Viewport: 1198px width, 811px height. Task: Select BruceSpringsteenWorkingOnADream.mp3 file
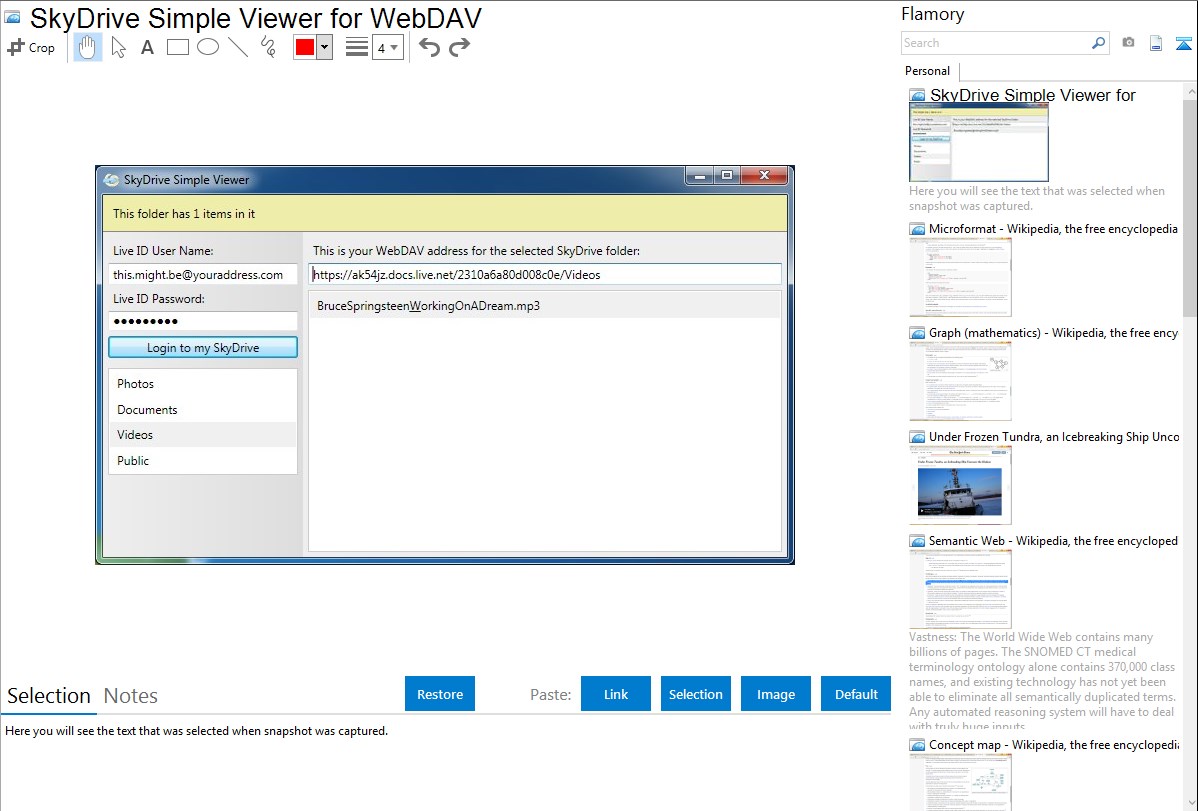tap(545, 306)
